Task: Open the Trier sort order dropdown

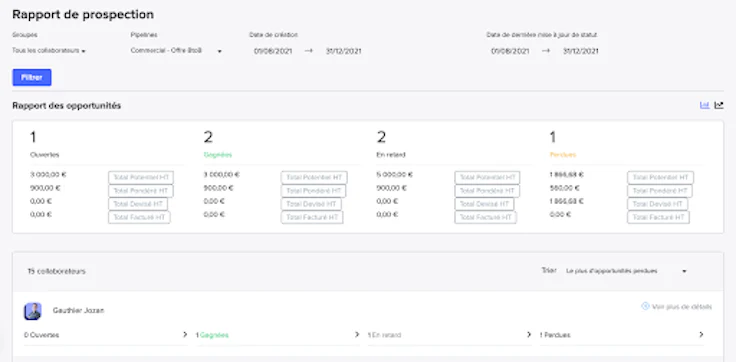Action: point(627,271)
